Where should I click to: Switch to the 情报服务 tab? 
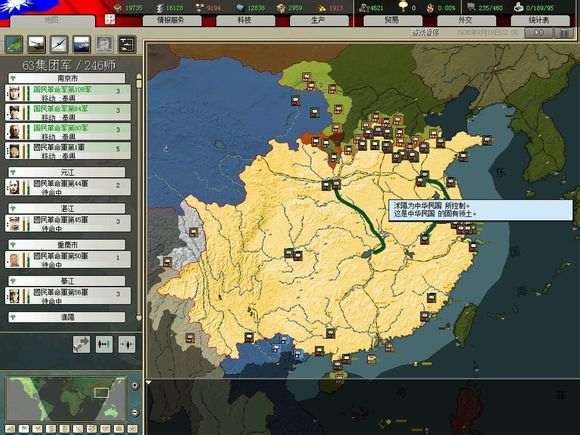point(171,20)
